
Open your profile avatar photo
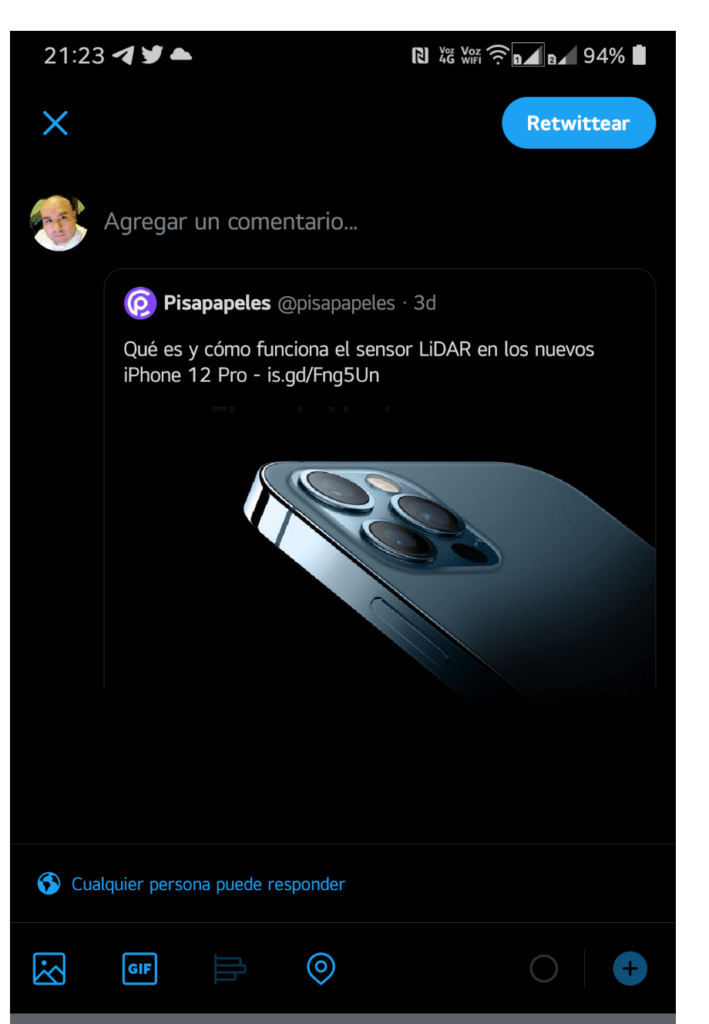59,223
